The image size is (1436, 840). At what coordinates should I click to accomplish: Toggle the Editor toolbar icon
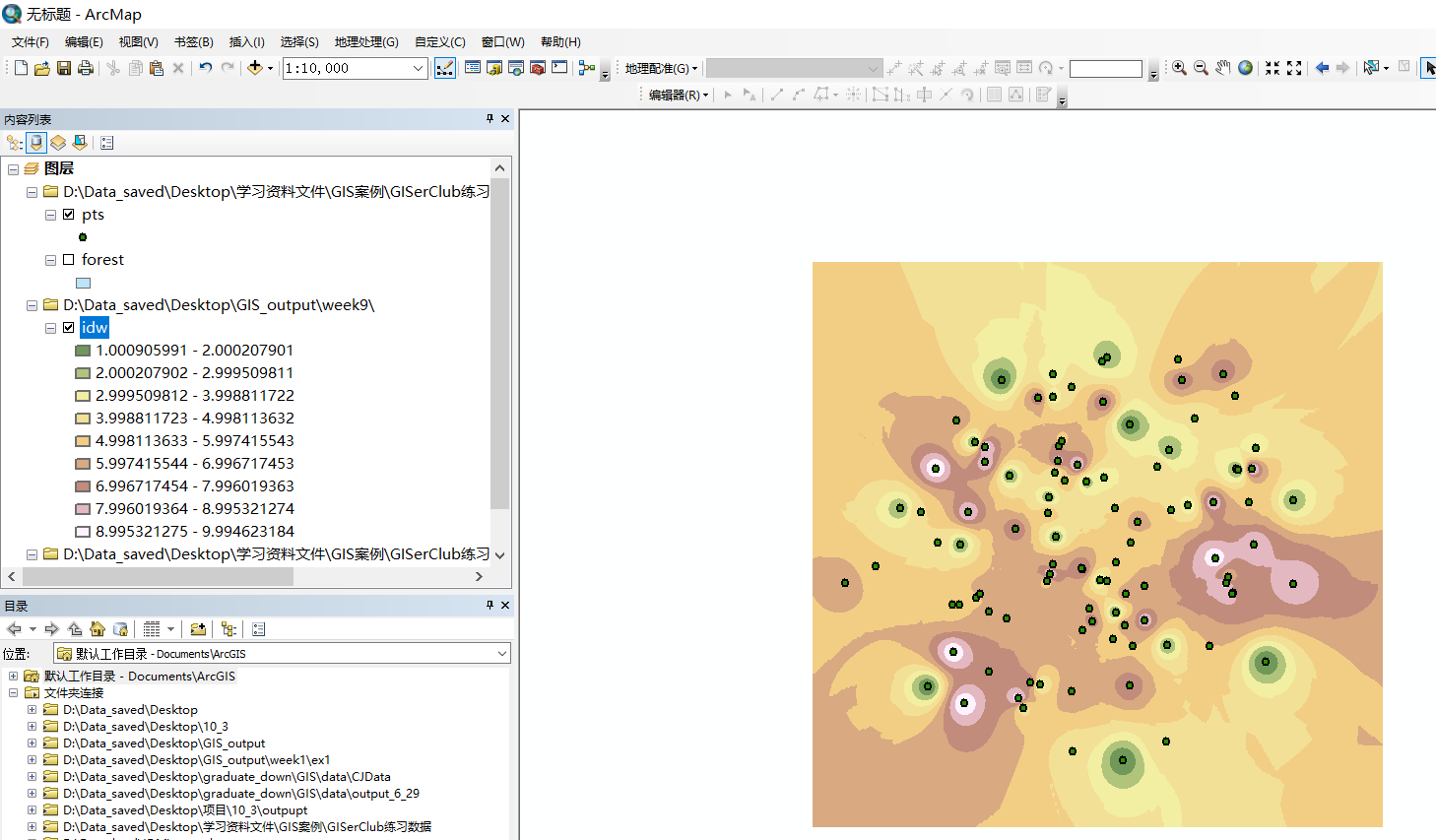tap(445, 68)
